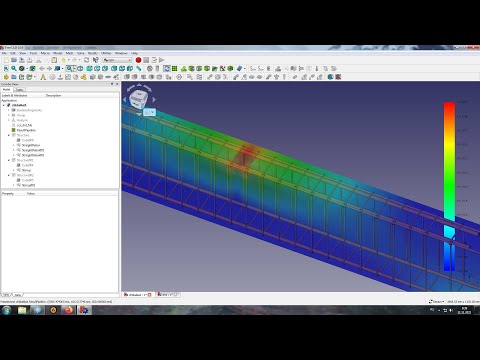This screenshot has height=360, width=480.
Task: Switch to the Data property tab
Action: coord(18,295)
